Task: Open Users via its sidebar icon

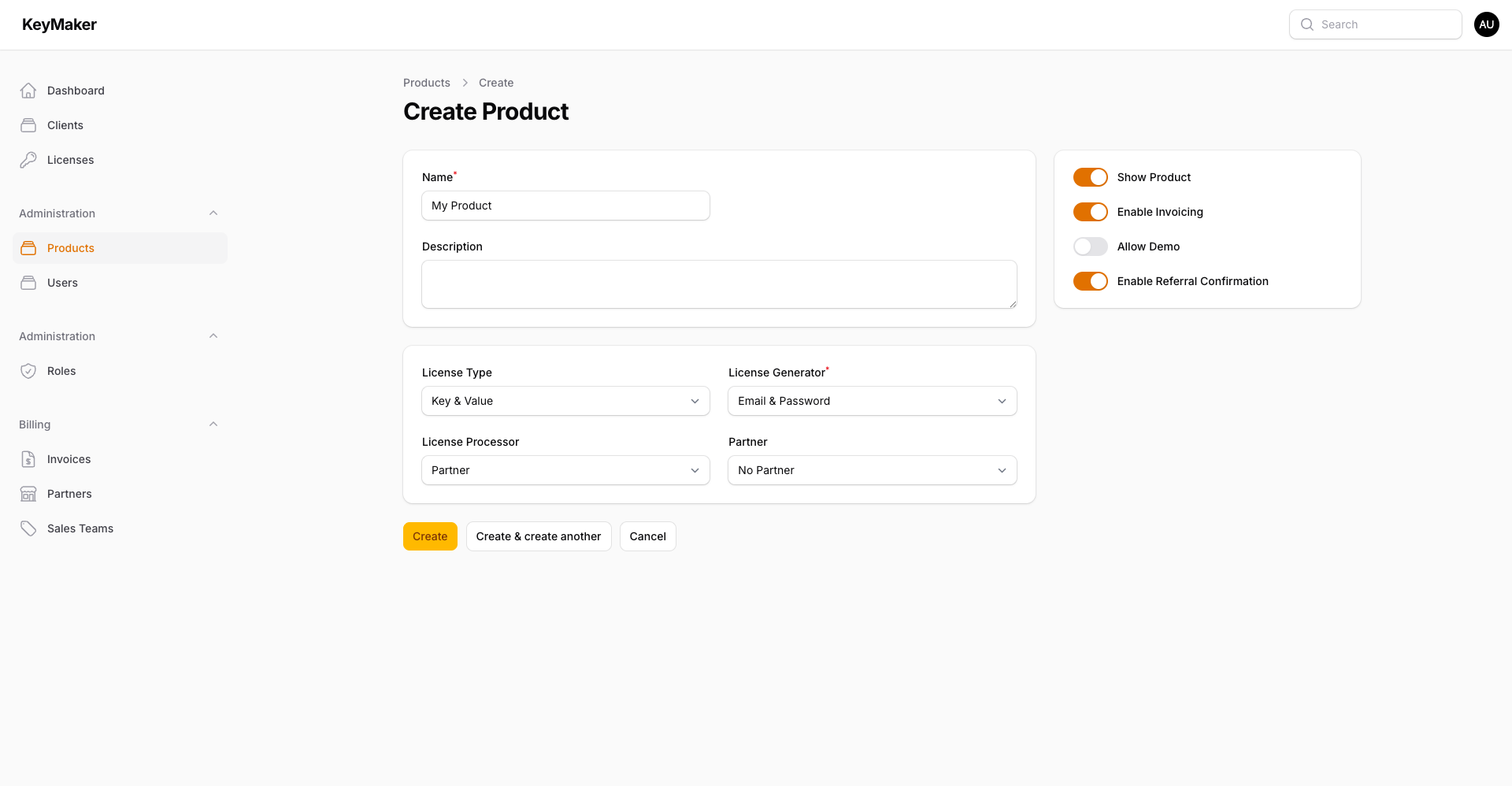Action: [28, 282]
